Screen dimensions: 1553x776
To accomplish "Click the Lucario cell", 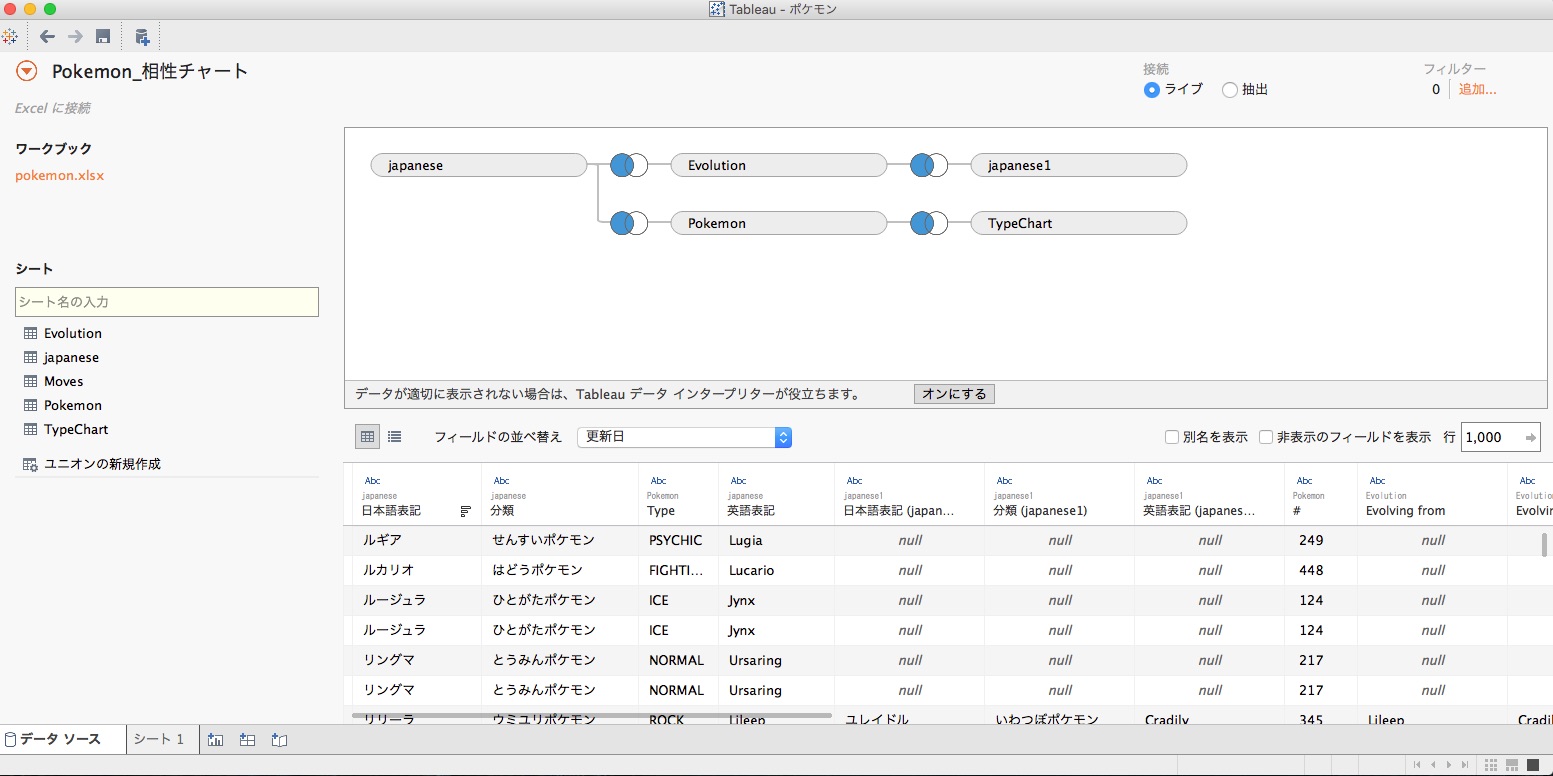I will 776,570.
